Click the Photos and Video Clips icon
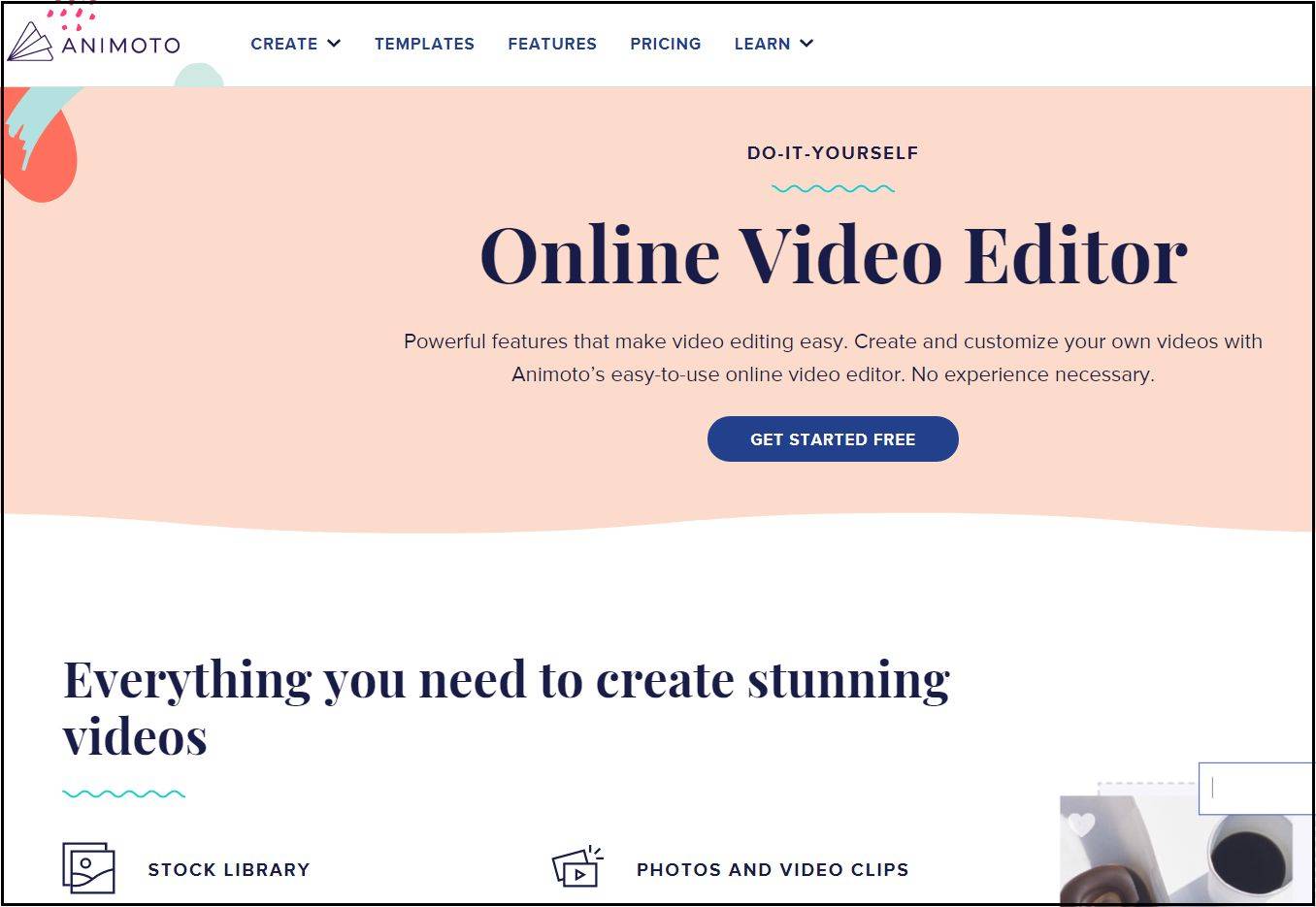The width and height of the screenshot is (1316, 907). pyautogui.click(x=577, y=867)
